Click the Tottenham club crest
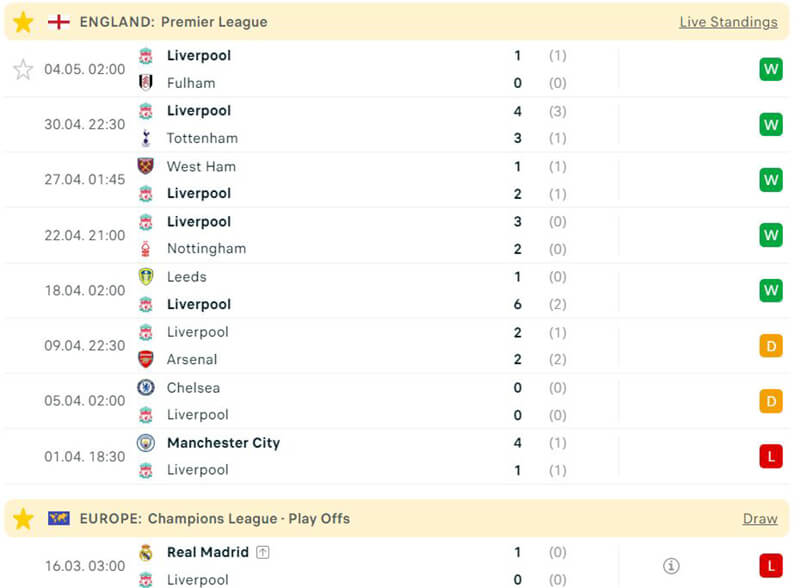Image resolution: width=800 pixels, height=588 pixels. coord(146,138)
